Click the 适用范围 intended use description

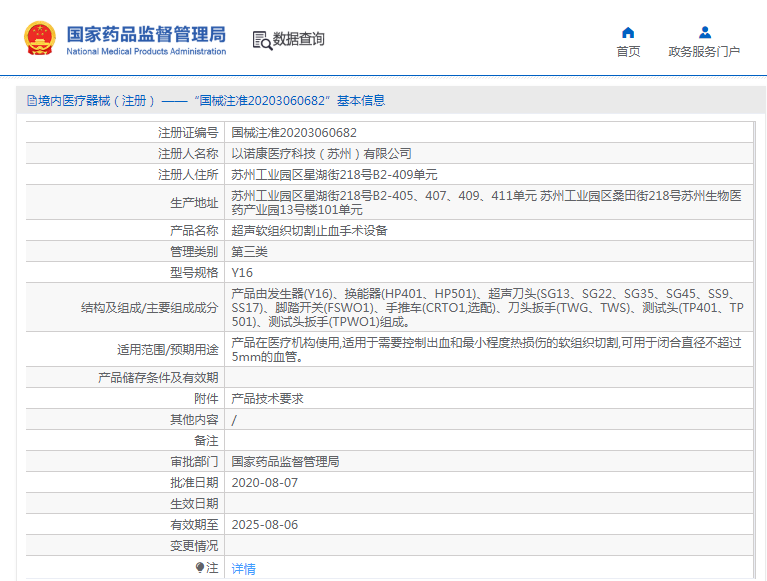487,349
